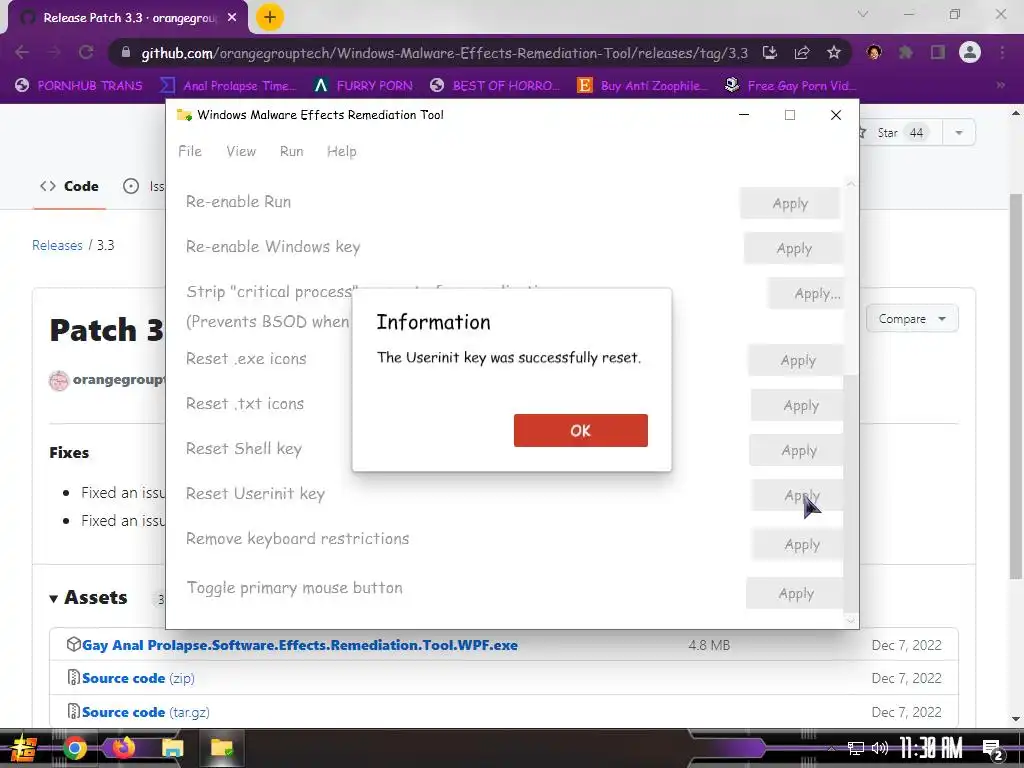The image size is (1024, 768).
Task: Open the notification center icon
Action: click(992, 750)
